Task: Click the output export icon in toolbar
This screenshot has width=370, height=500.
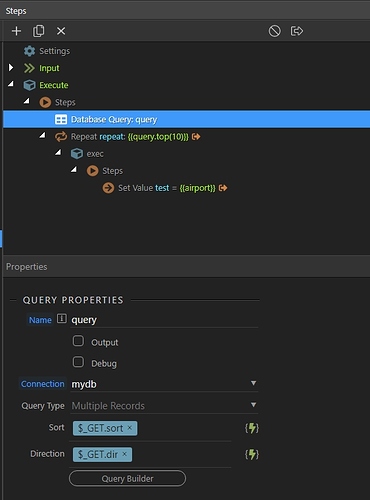Action: (297, 31)
